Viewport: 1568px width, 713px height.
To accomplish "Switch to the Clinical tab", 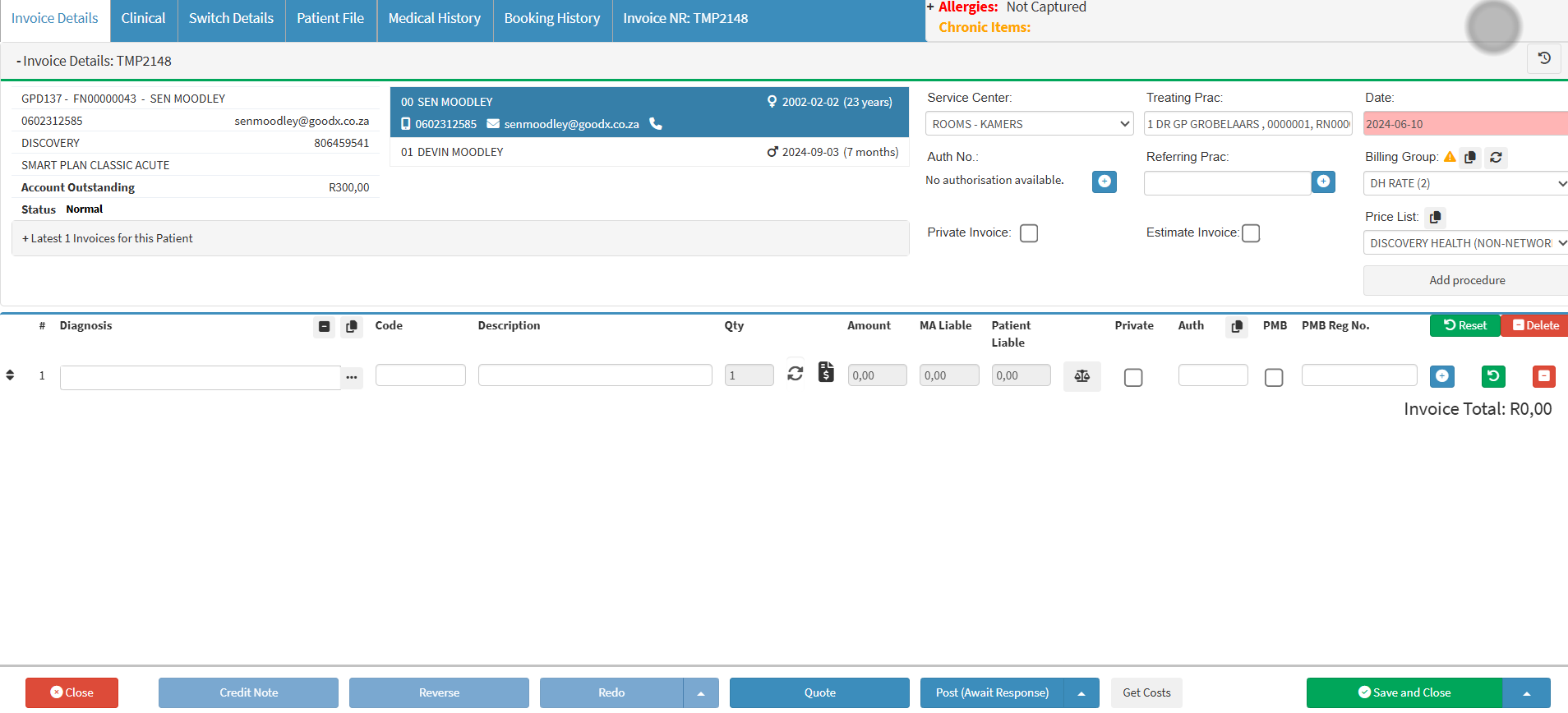I will point(143,19).
